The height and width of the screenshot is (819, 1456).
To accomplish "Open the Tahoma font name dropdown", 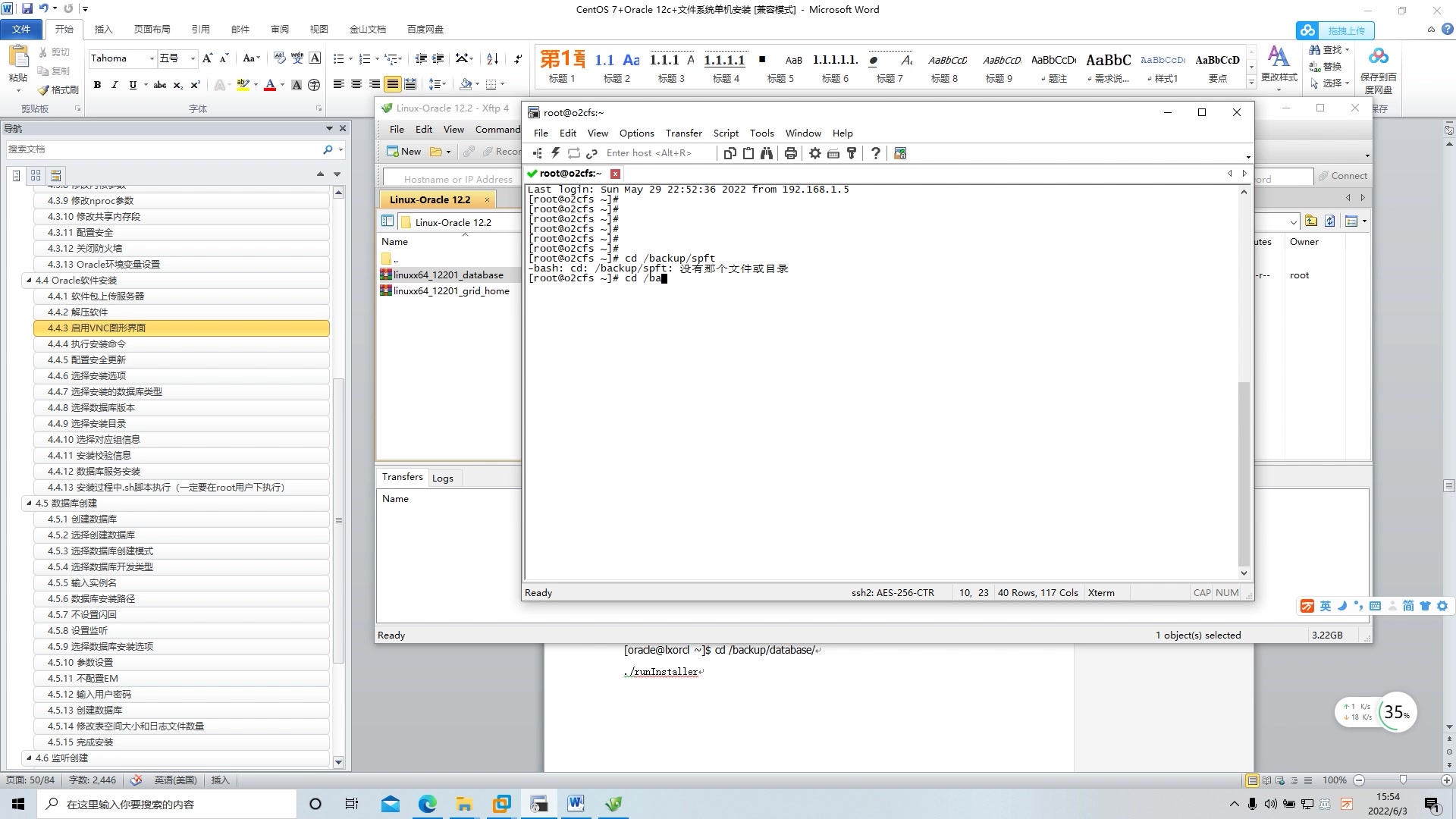I will 152,58.
